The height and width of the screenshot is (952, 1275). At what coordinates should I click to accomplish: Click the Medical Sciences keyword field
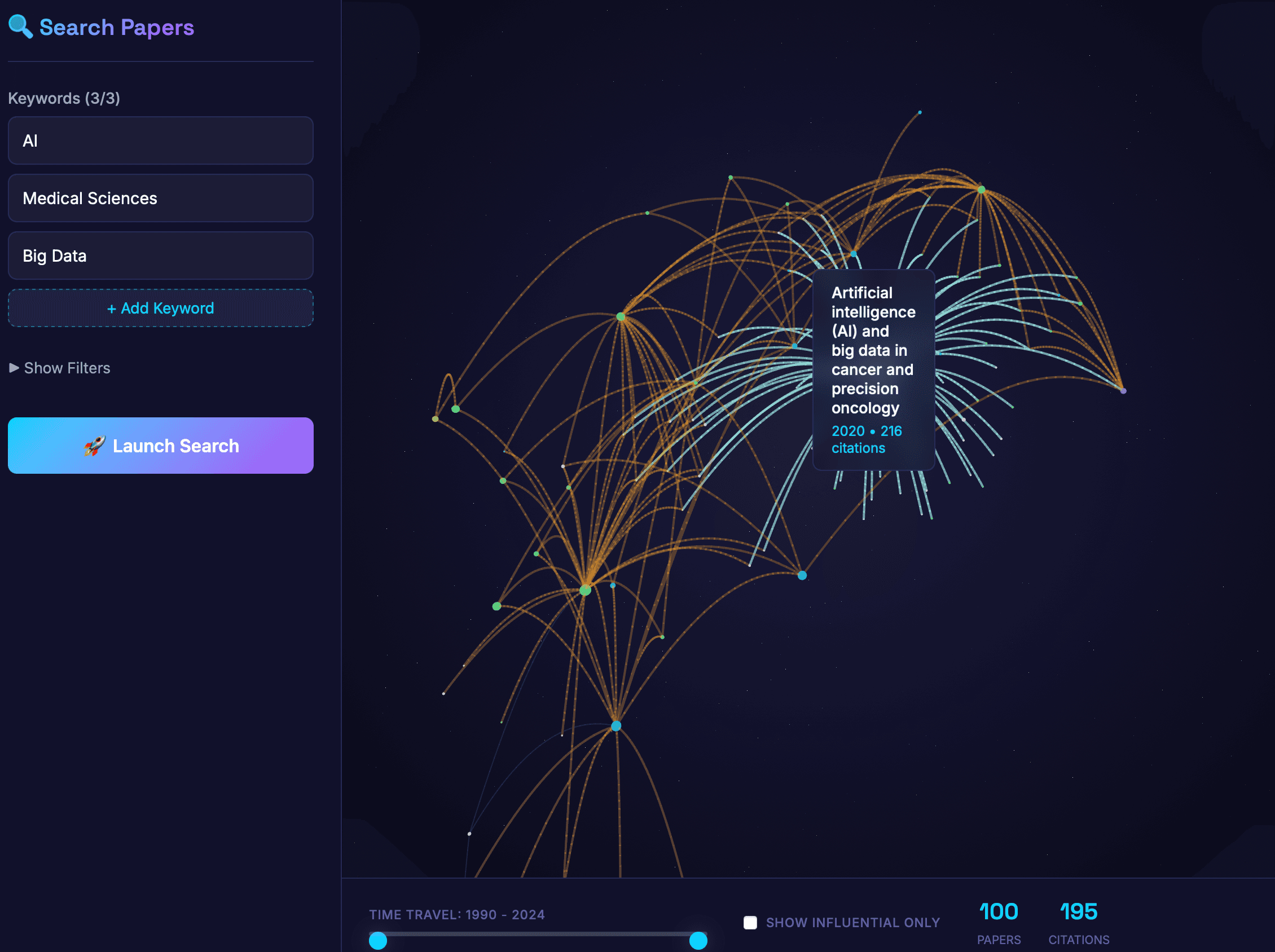[160, 198]
